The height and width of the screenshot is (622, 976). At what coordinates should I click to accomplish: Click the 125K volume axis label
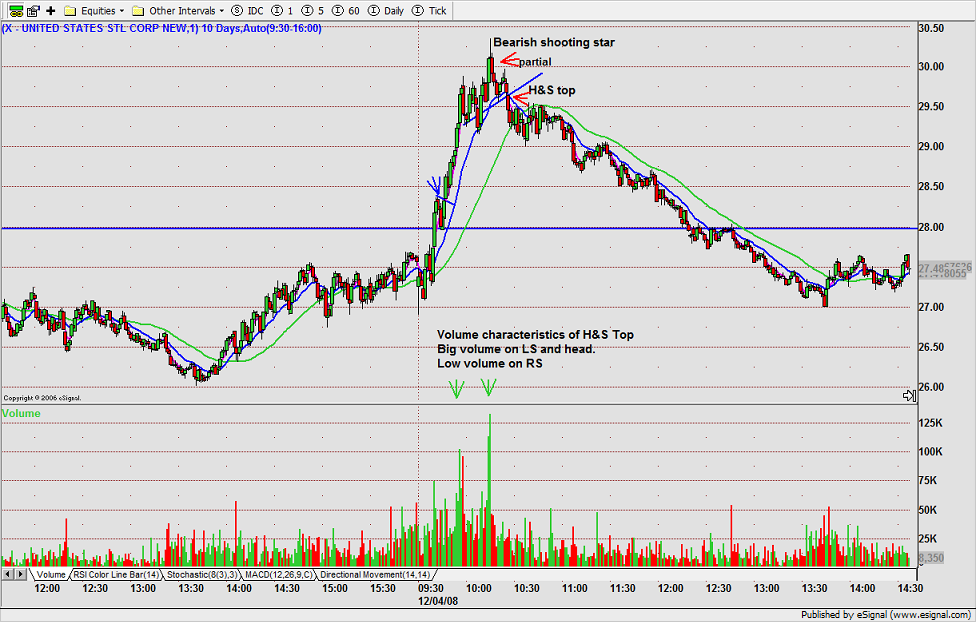931,423
